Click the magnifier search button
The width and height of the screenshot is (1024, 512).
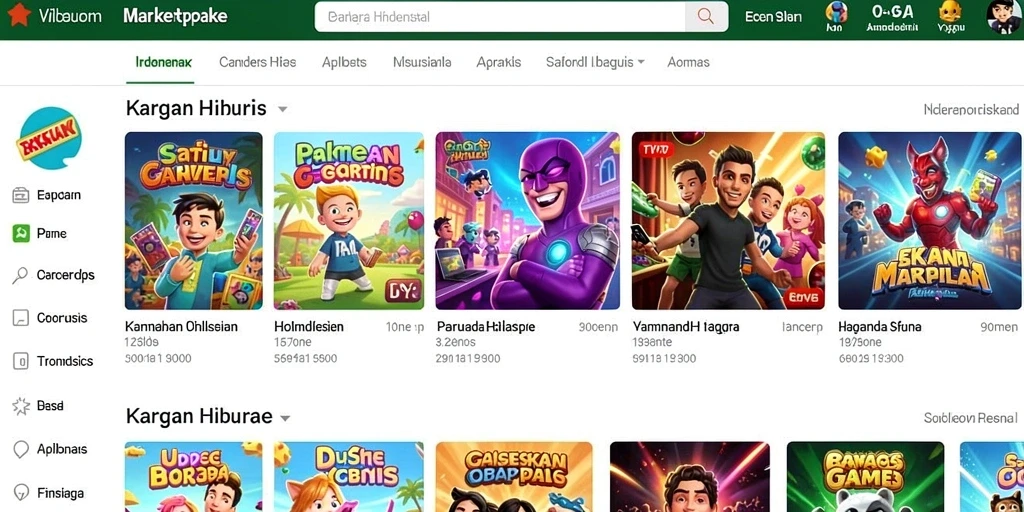point(706,16)
